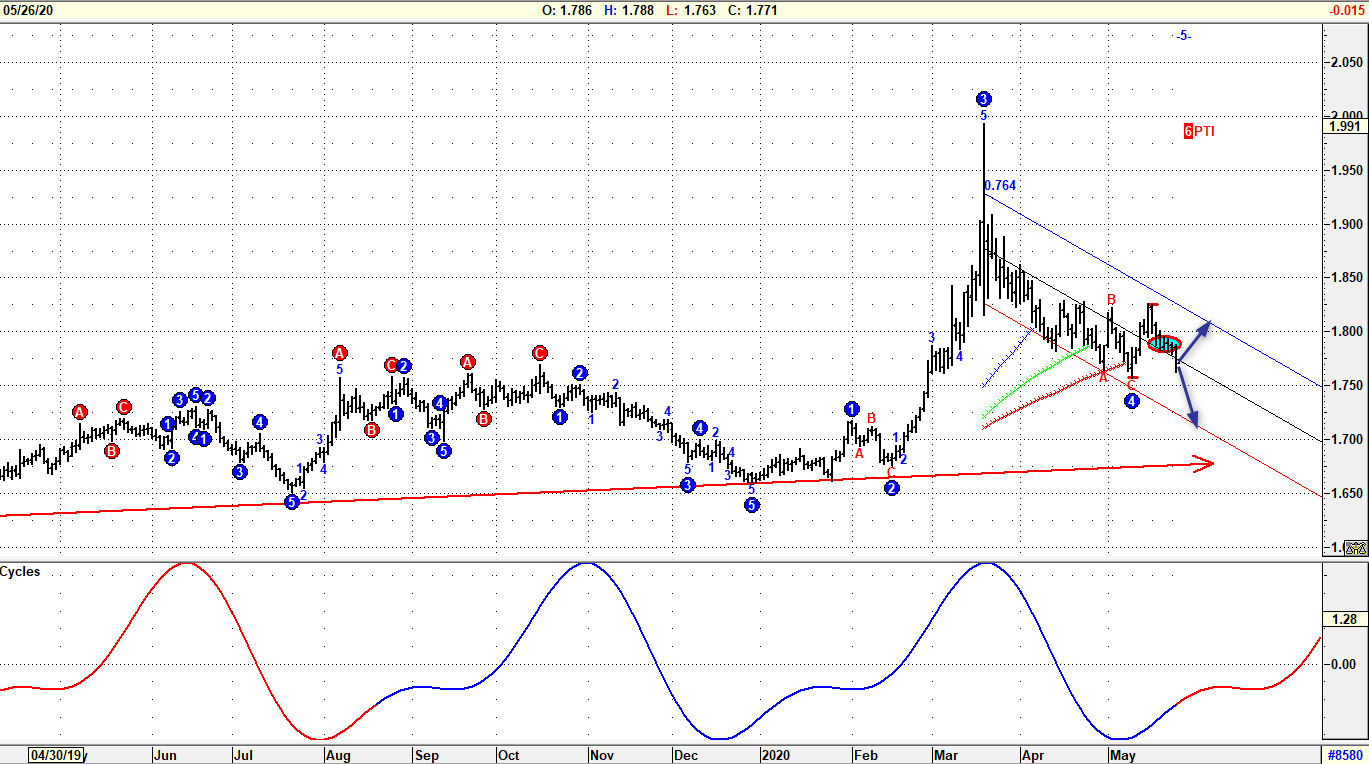Select the blue wave 3 circle at the March peak
This screenshot has width=1369, height=764.
coord(984,99)
